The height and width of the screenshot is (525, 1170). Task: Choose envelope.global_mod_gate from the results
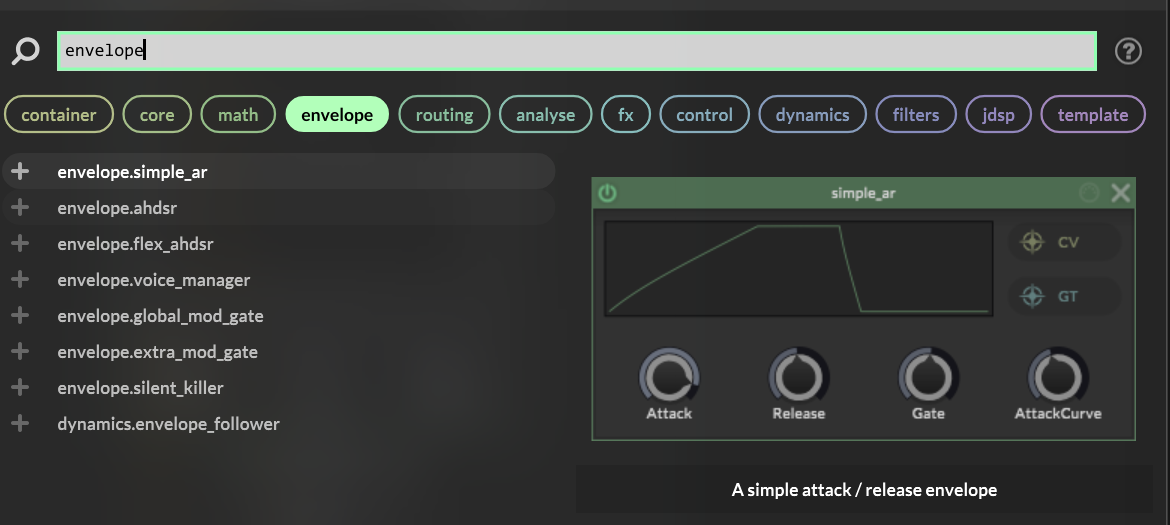(x=160, y=316)
